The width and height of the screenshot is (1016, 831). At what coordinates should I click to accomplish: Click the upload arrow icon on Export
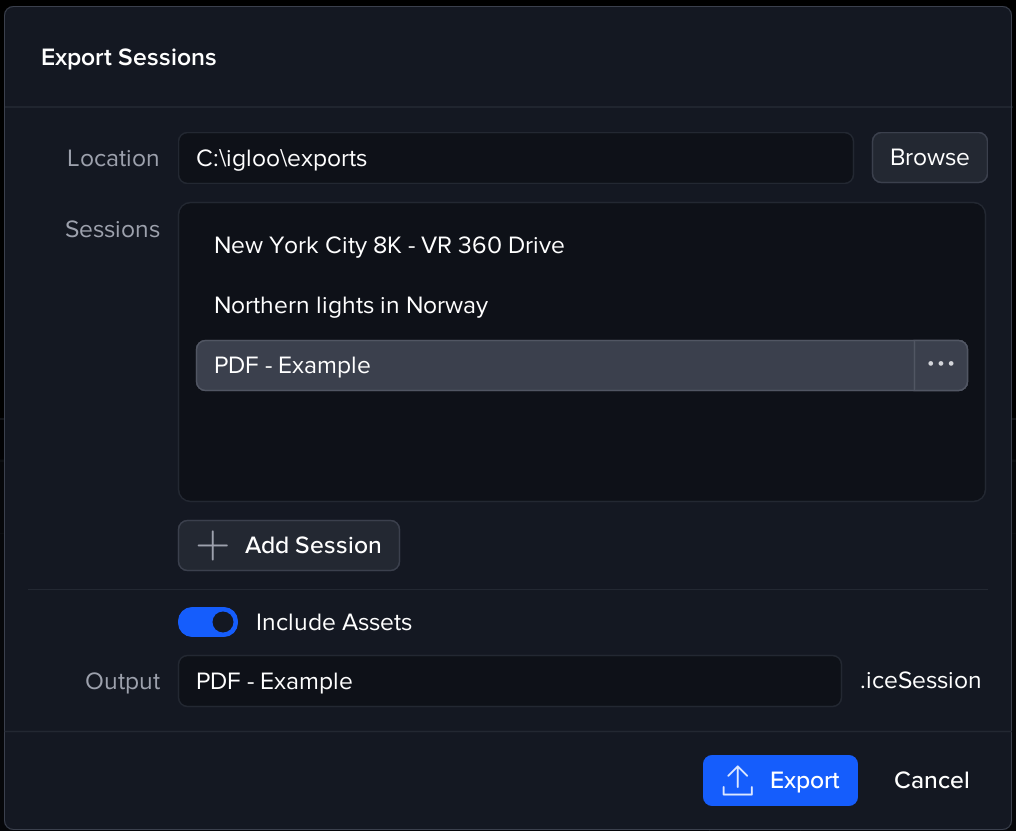pos(737,780)
